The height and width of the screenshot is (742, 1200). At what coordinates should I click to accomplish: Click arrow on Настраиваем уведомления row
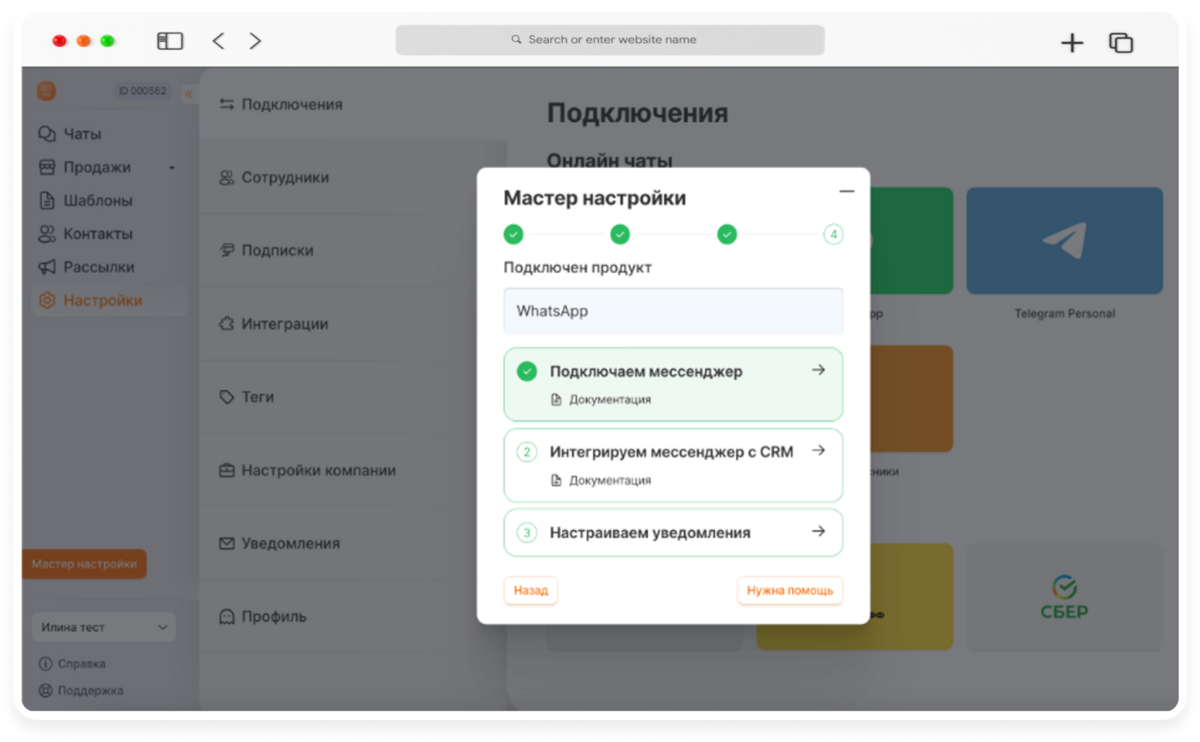pyautogui.click(x=818, y=532)
